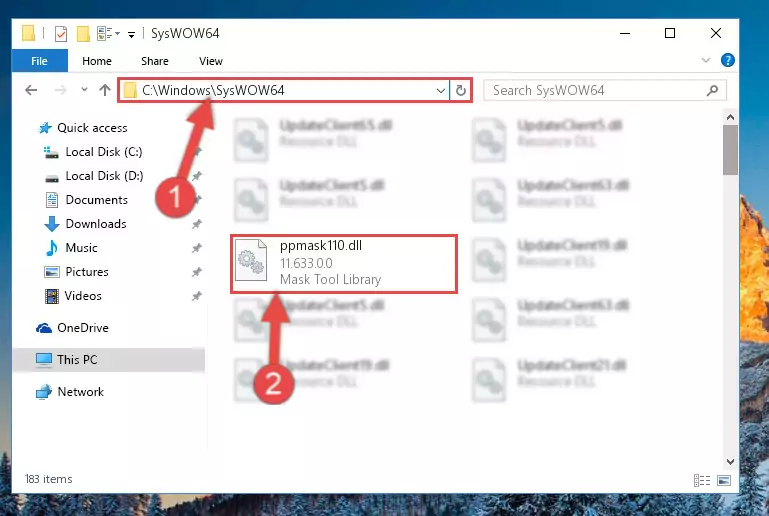Open the Recent locations dropdown arrow
This screenshot has width=769, height=516.
point(84,89)
